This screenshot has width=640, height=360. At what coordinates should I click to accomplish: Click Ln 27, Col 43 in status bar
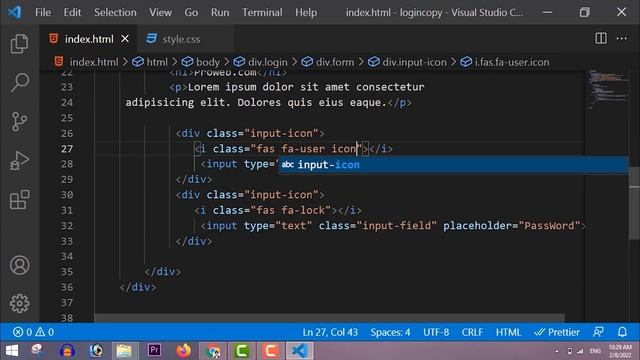(x=330, y=332)
